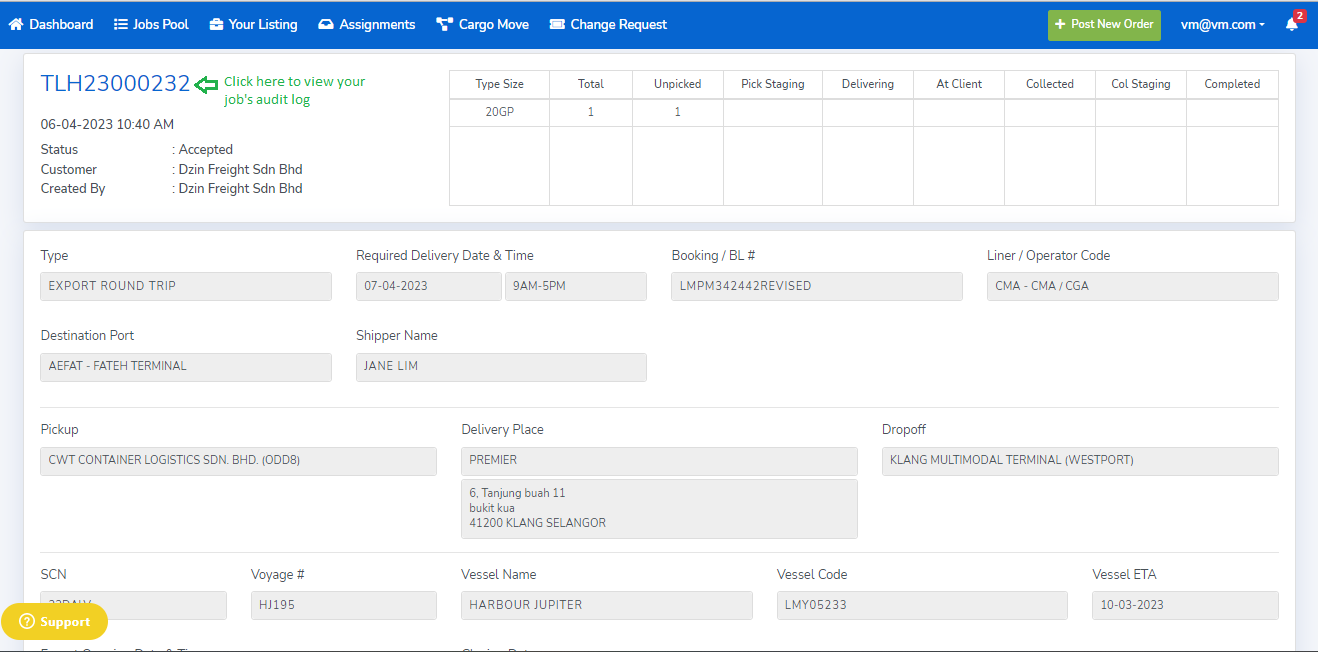Open the notifications bell
The width and height of the screenshot is (1324, 668).
[1291, 24]
